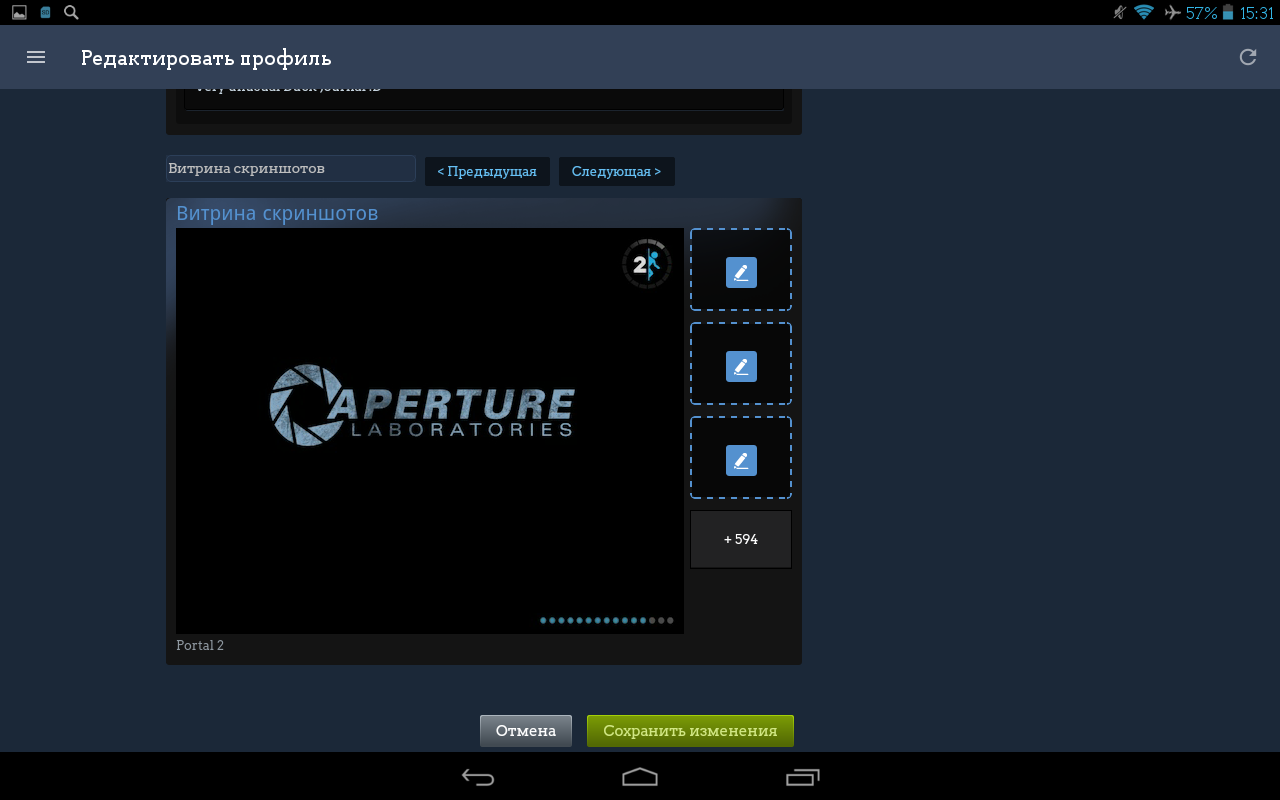Viewport: 1280px width, 800px height.
Task: Open the '+ 594' more screenshots tile
Action: coord(741,539)
